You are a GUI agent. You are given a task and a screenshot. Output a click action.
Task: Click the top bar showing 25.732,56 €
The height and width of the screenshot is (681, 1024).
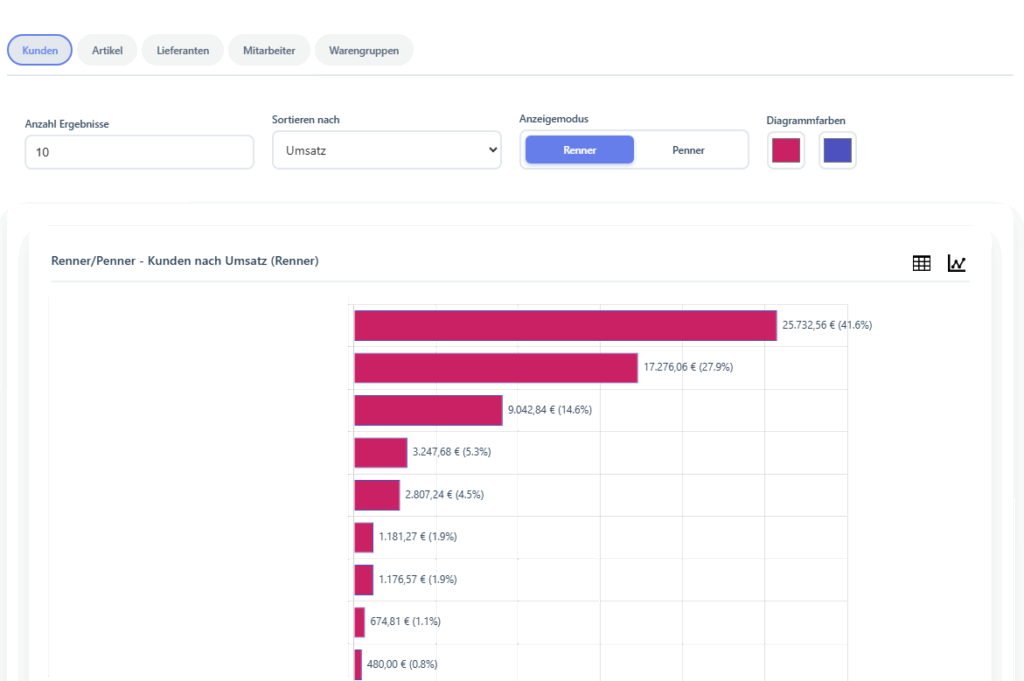tap(565, 326)
